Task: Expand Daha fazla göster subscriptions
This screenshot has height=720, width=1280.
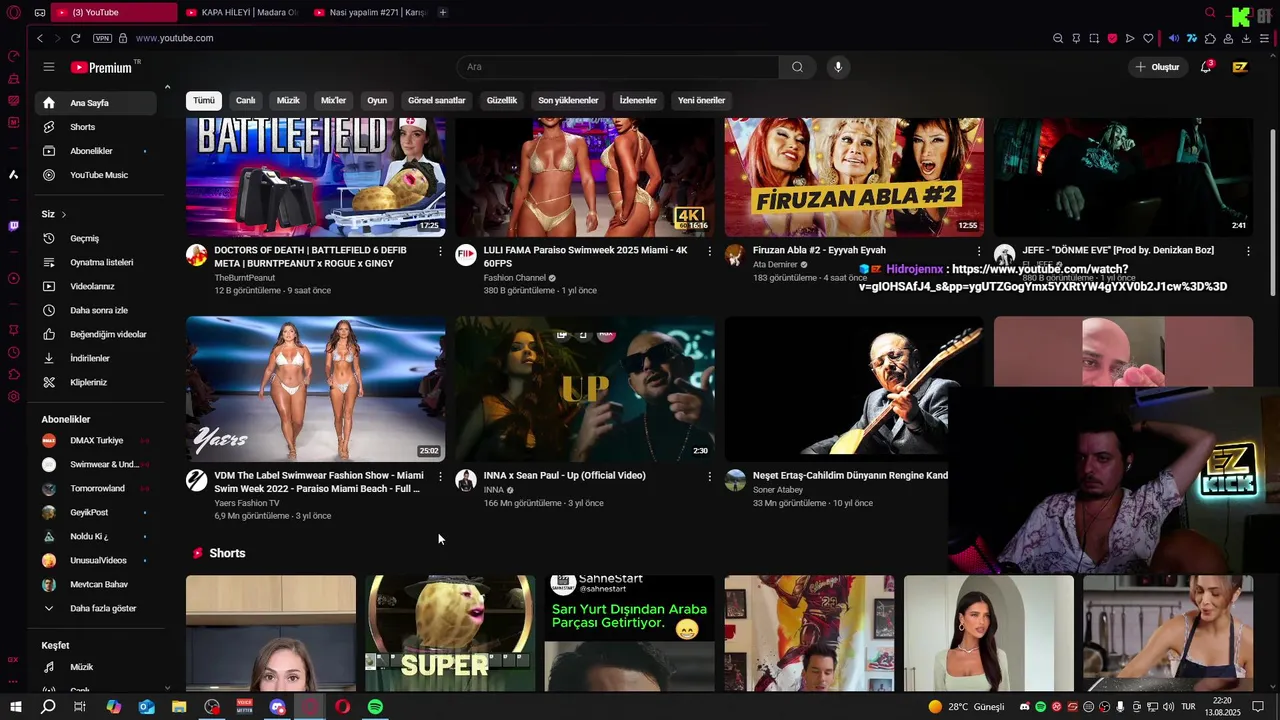Action: [96, 608]
